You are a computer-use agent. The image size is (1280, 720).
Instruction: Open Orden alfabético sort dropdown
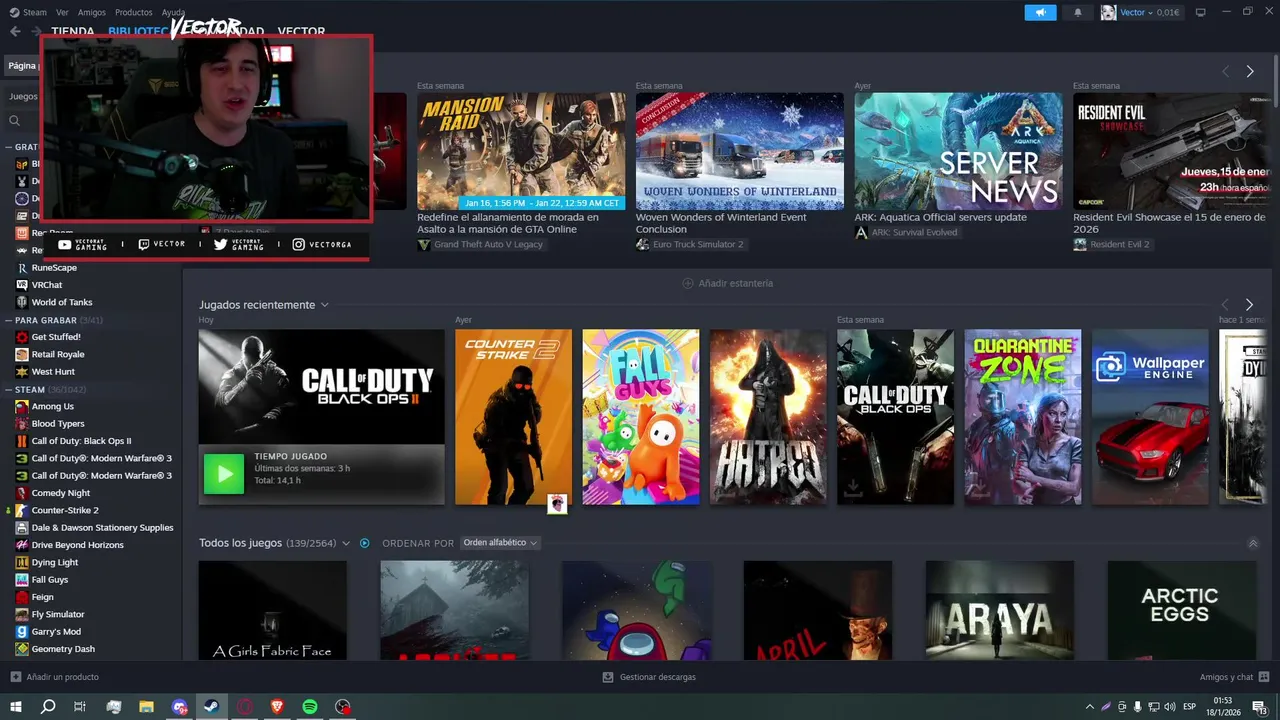pos(500,543)
